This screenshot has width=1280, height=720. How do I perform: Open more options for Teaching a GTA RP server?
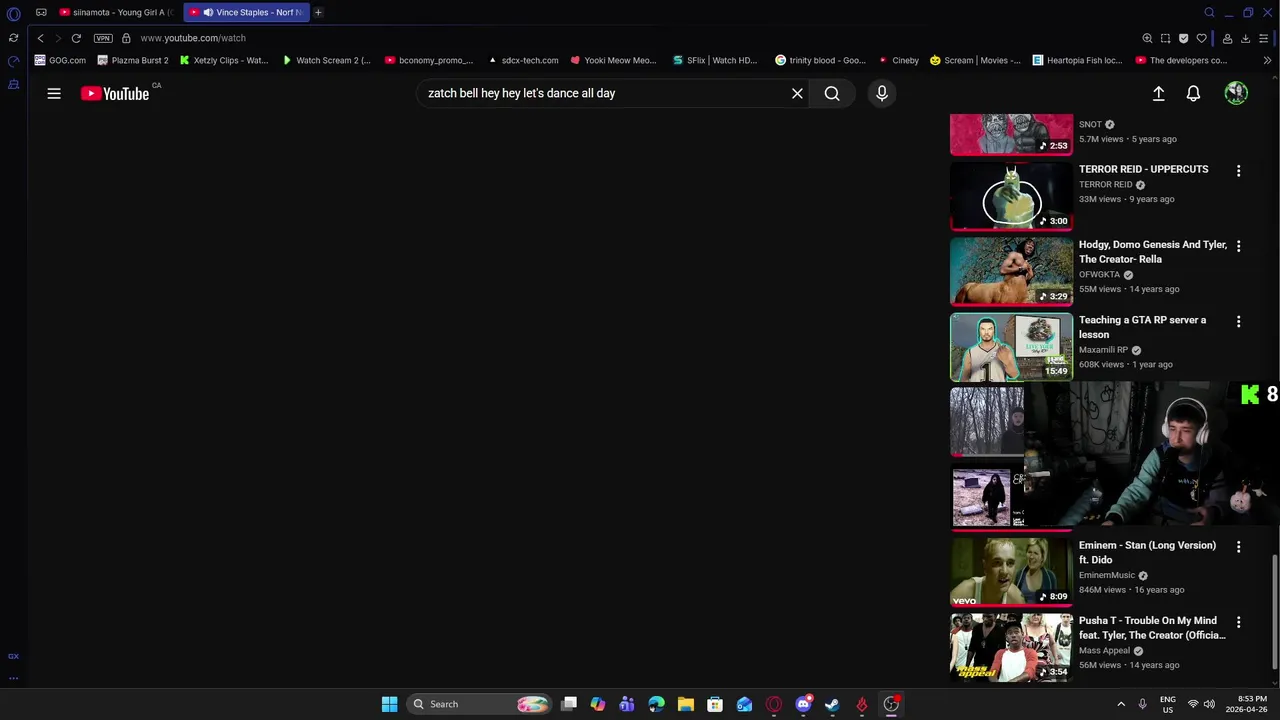pyautogui.click(x=1238, y=322)
